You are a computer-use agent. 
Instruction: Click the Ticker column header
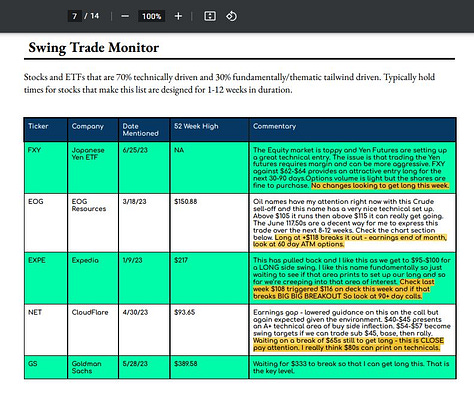point(46,129)
